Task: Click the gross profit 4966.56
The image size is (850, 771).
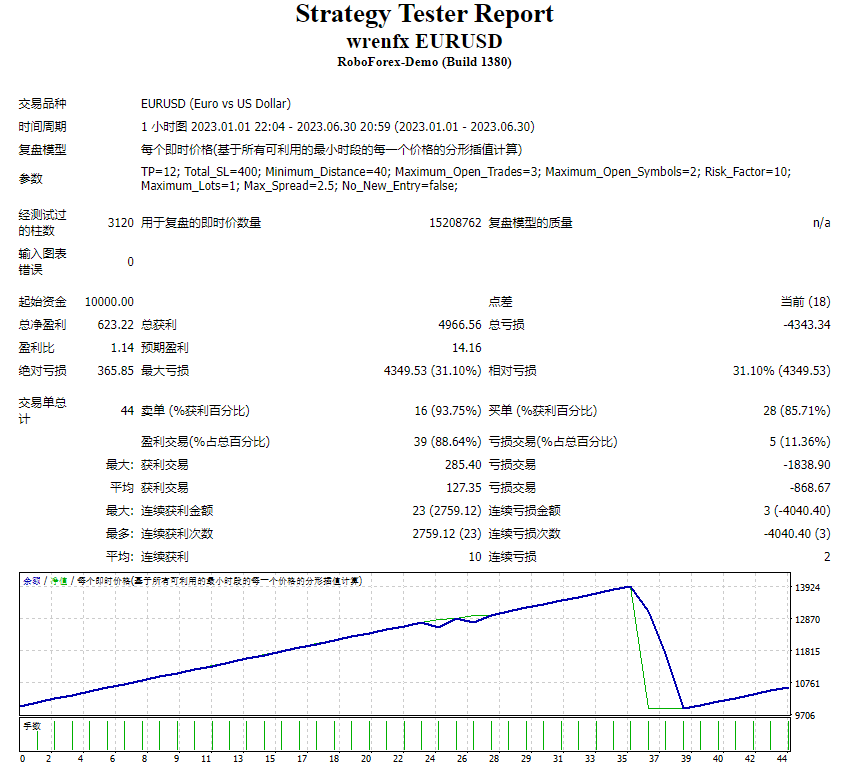Action: [460, 325]
